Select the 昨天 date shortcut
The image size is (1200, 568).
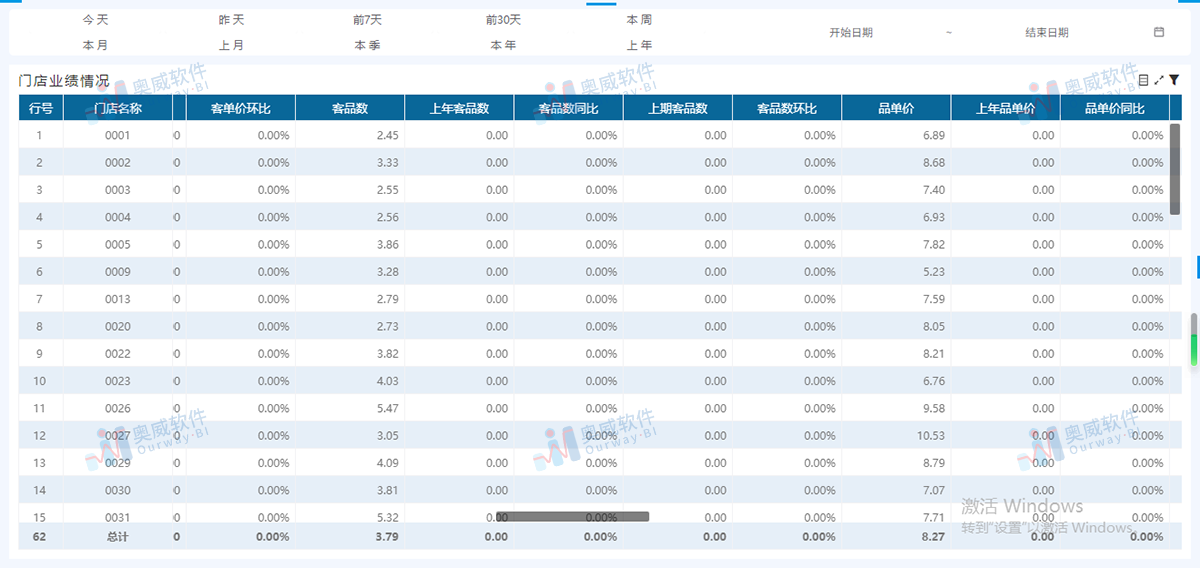(231, 20)
